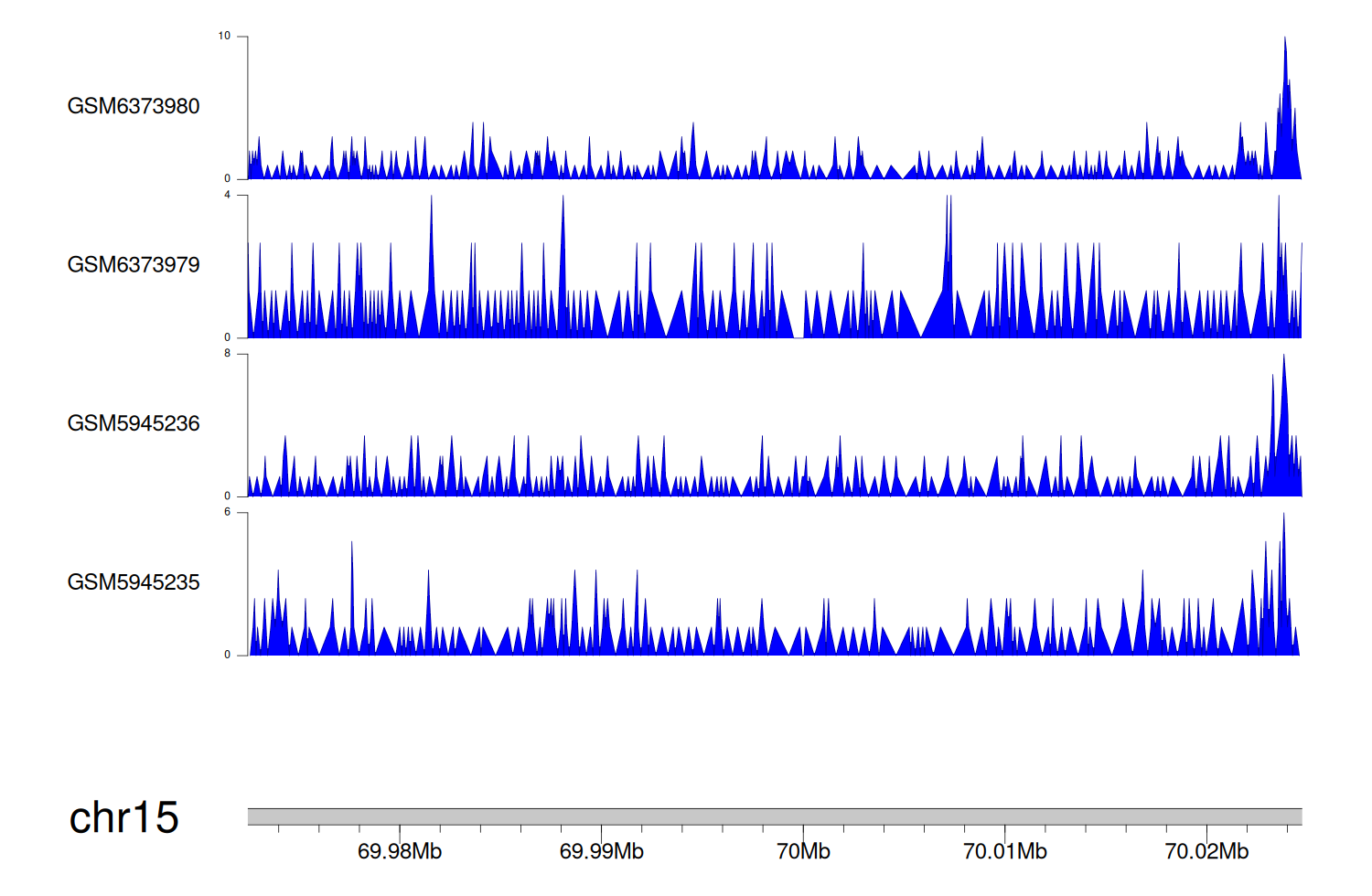Click the GSM5945236 track name
Viewport: 1372px width, 896px height.
(134, 423)
